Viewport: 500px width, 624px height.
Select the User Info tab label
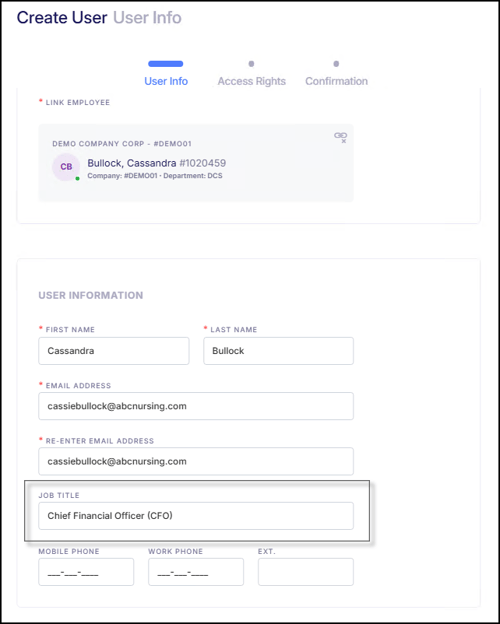[166, 81]
